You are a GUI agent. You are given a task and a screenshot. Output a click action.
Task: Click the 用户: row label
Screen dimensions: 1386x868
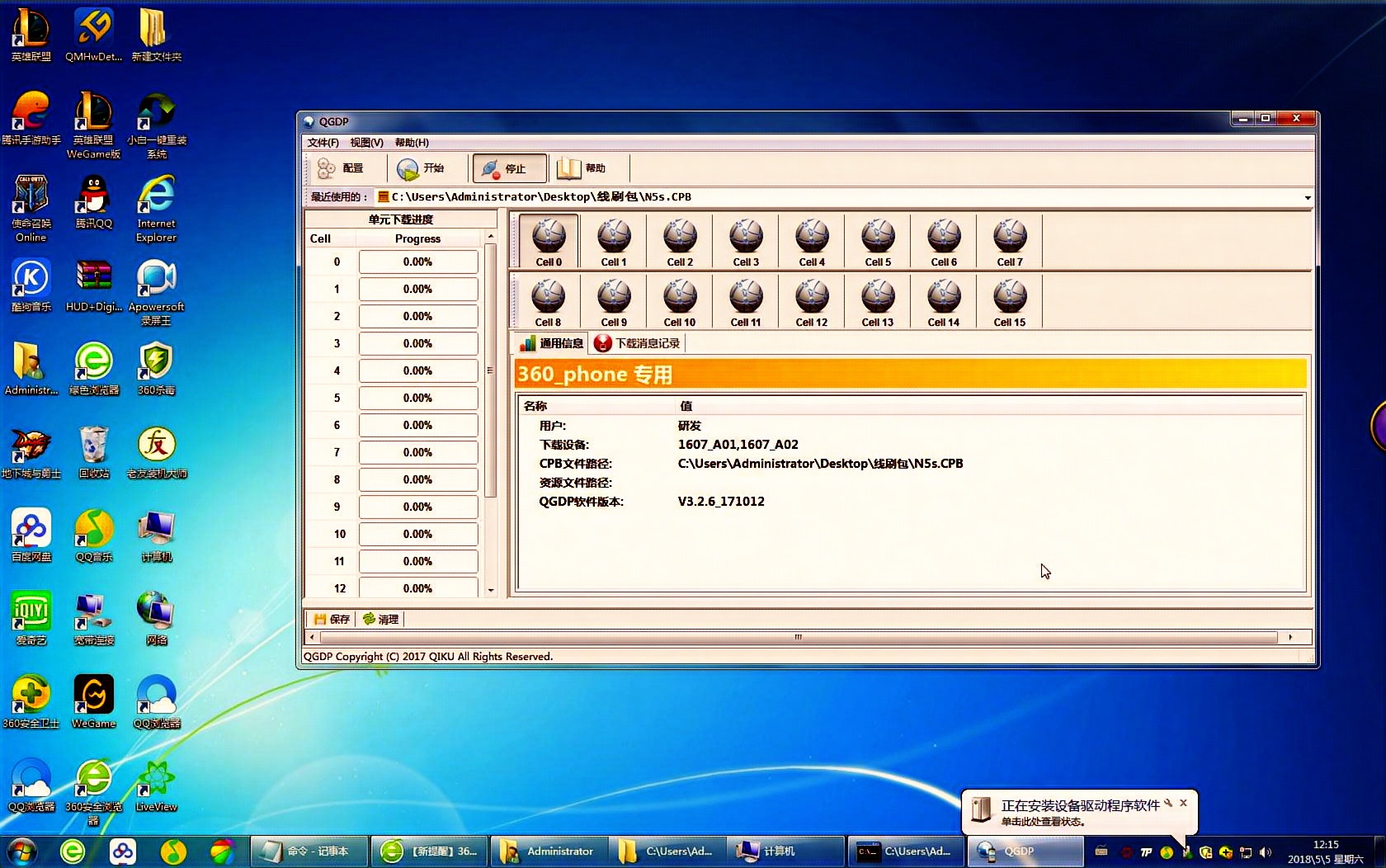point(552,426)
